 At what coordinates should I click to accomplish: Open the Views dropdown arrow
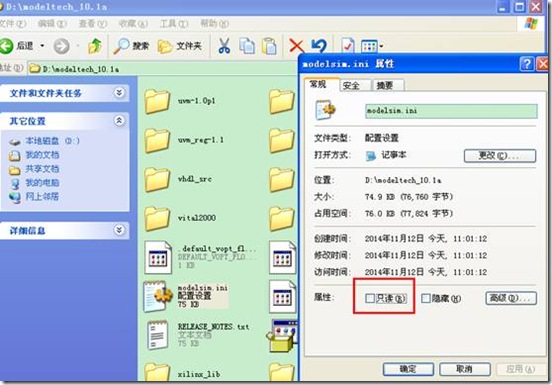point(381,46)
